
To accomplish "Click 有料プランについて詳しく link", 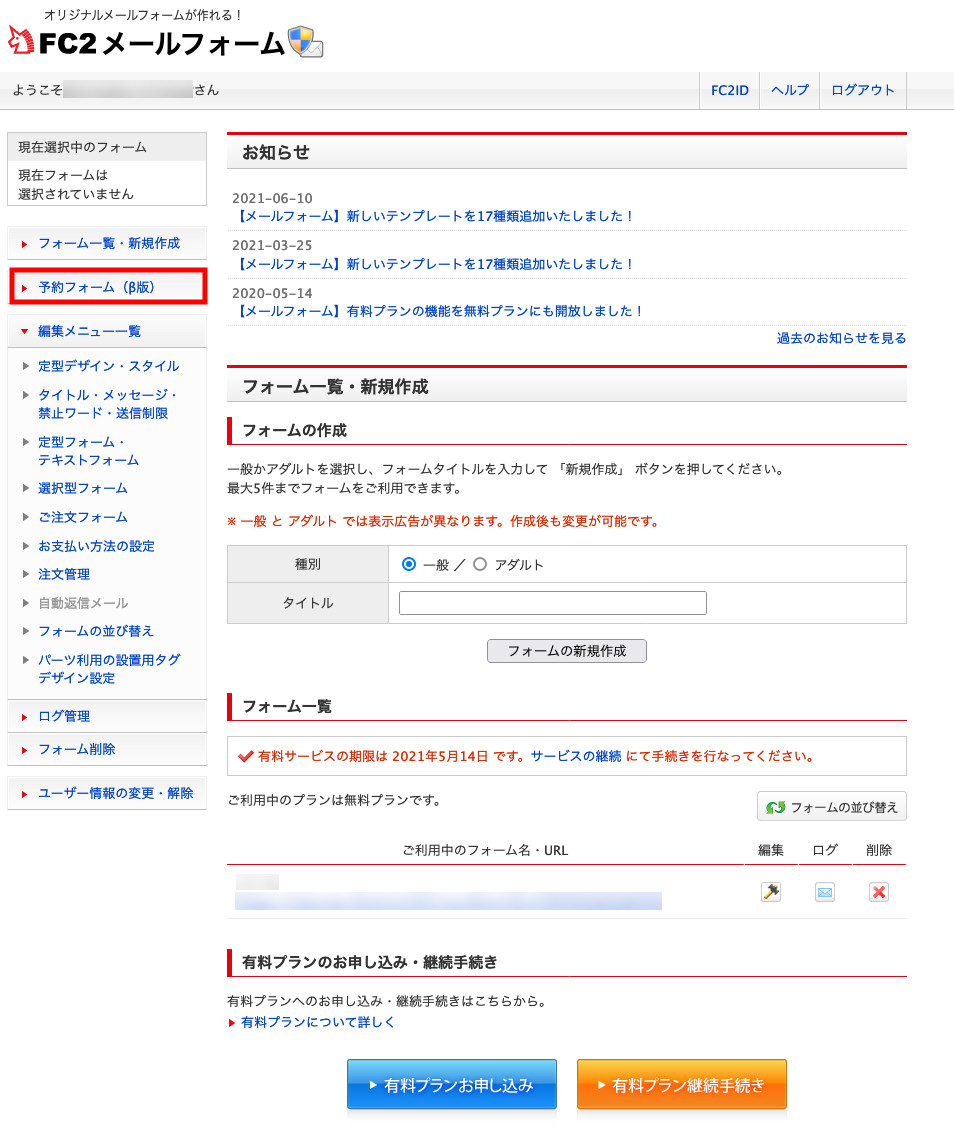I will [x=317, y=1022].
